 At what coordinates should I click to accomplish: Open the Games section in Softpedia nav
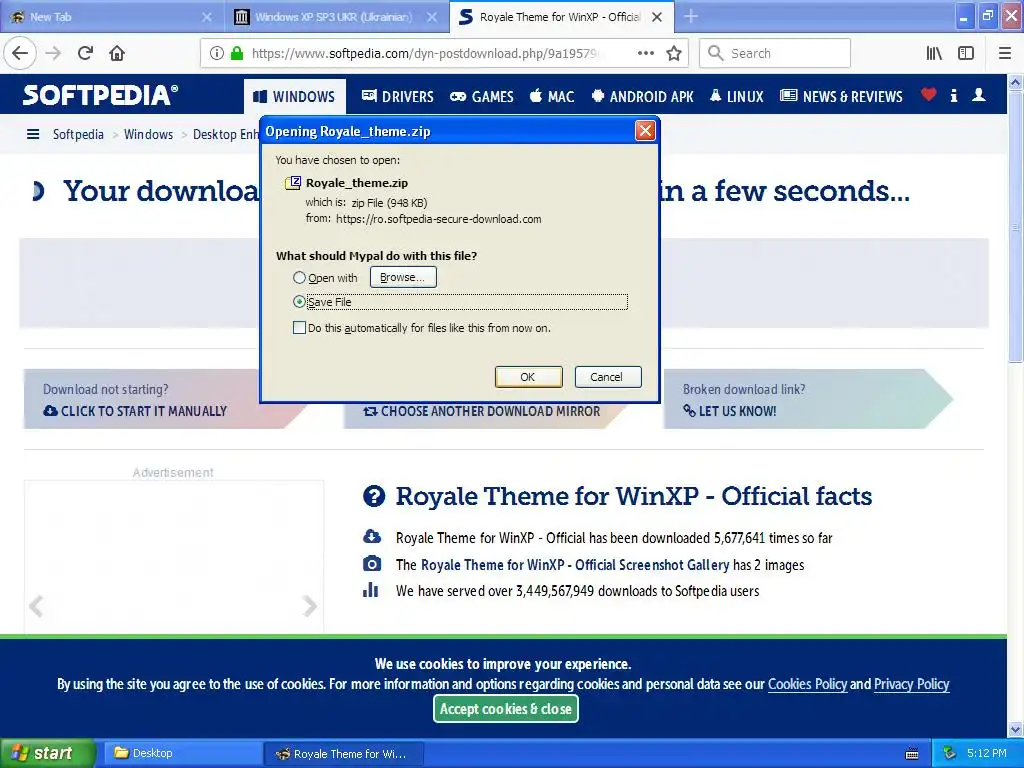coord(482,97)
